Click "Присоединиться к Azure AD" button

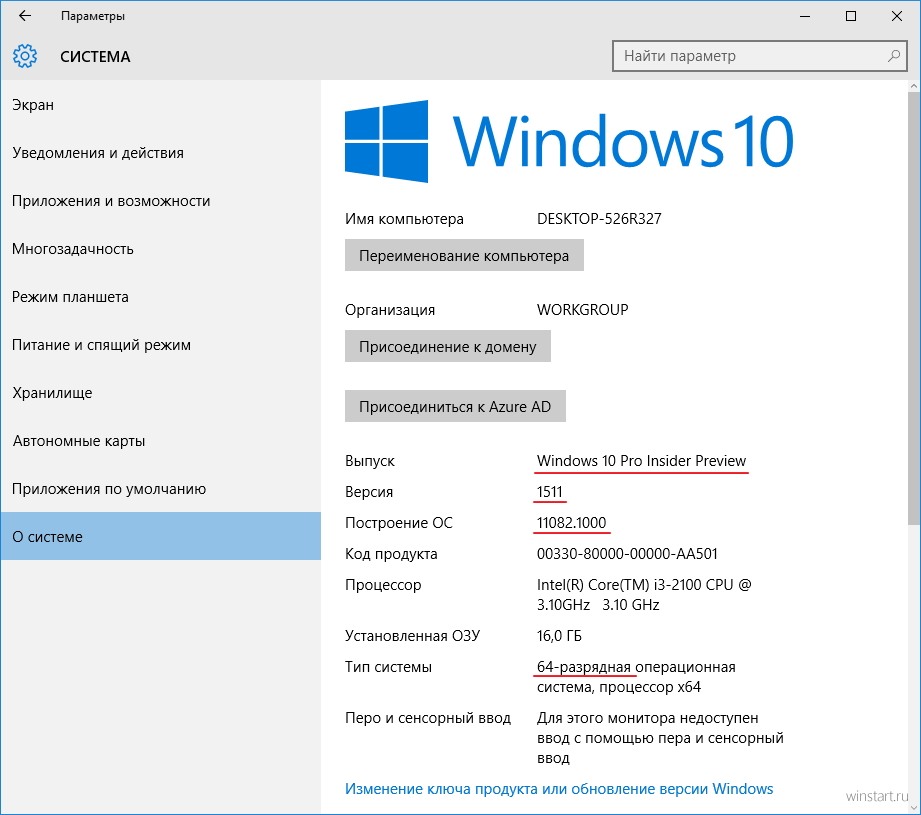(455, 406)
